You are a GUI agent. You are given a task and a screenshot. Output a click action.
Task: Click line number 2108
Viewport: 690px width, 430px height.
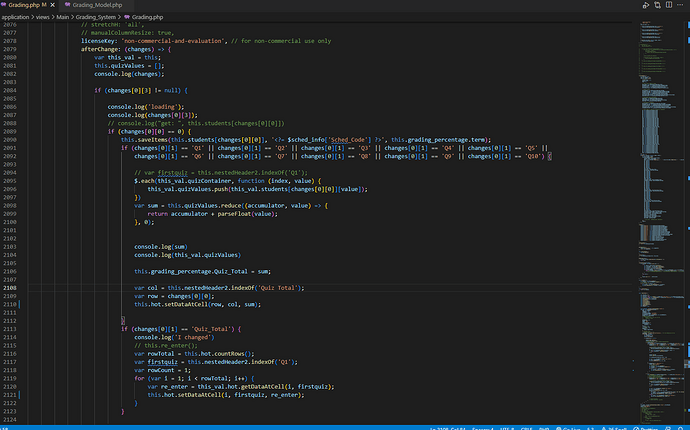point(10,288)
